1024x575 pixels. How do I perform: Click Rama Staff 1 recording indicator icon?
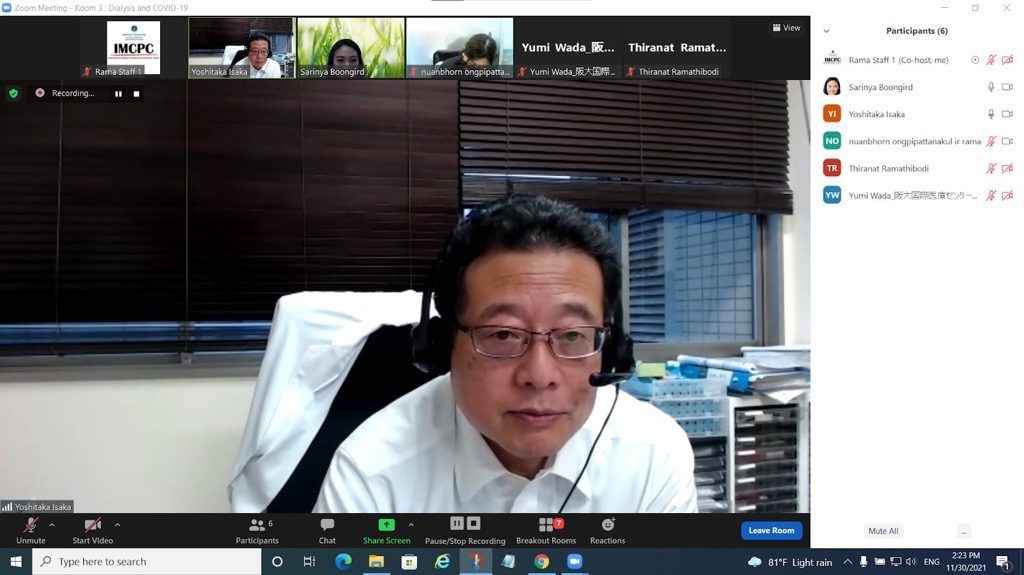[x=975, y=60]
